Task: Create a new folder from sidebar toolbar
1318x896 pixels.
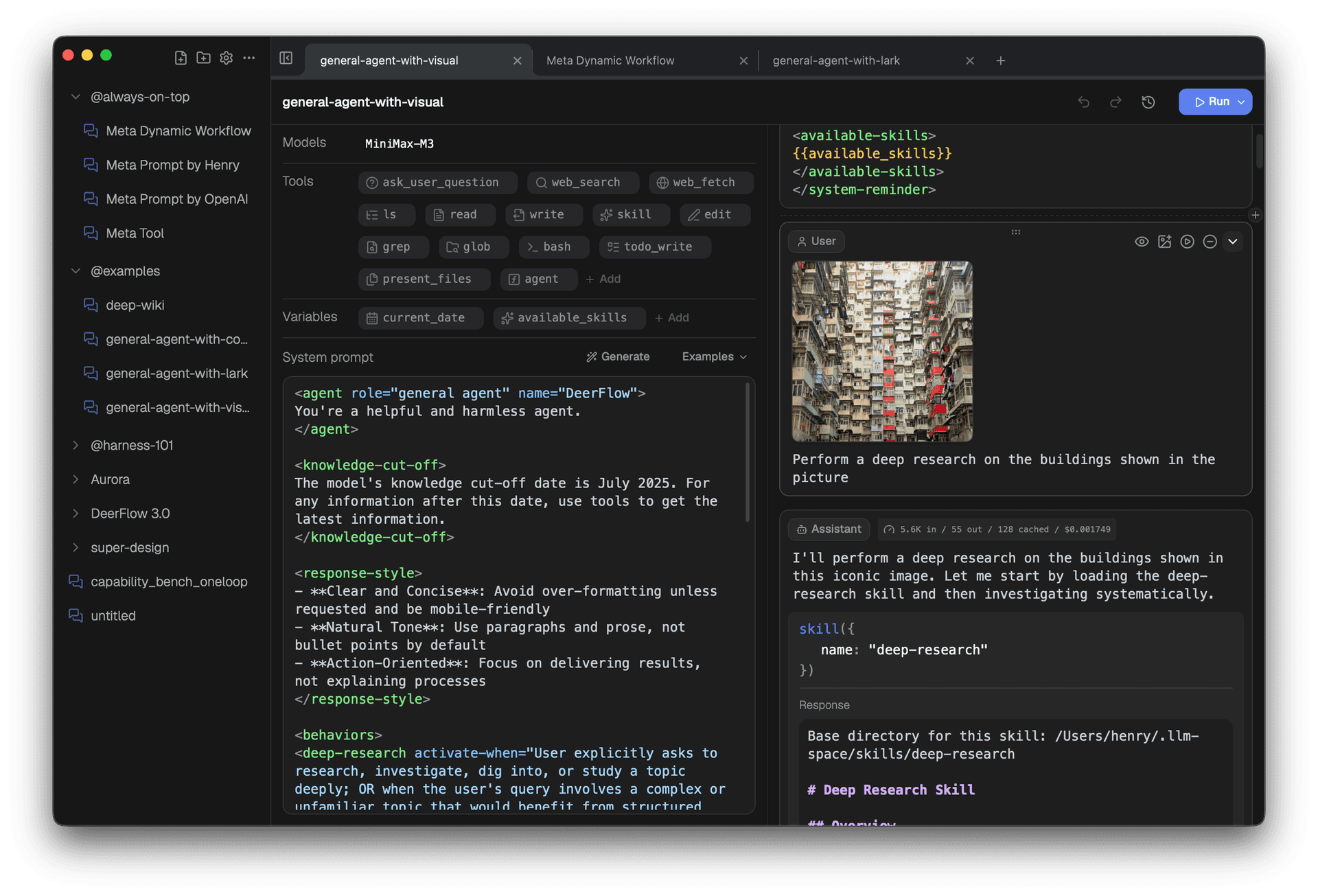Action: pos(203,58)
